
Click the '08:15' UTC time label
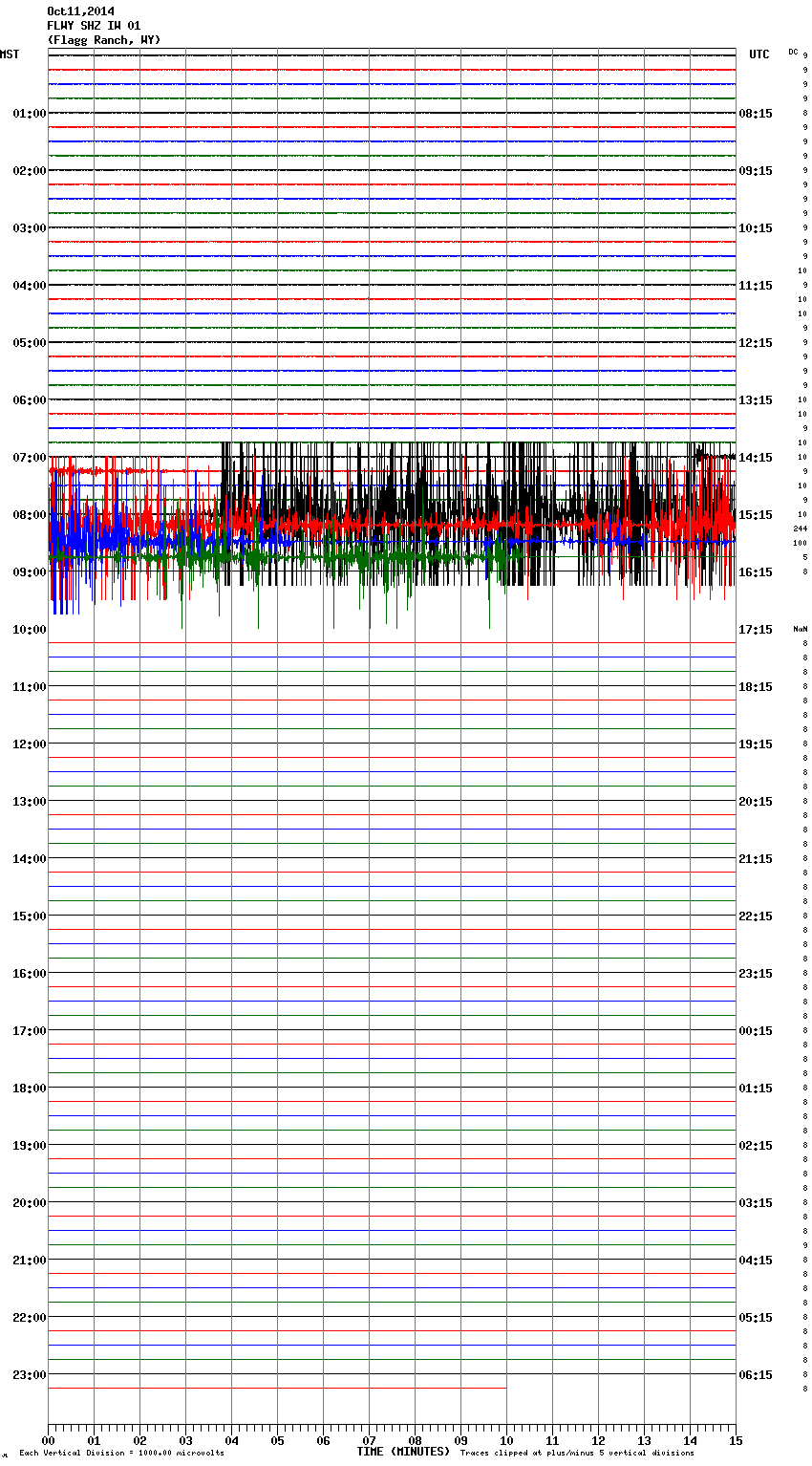pyautogui.click(x=756, y=114)
